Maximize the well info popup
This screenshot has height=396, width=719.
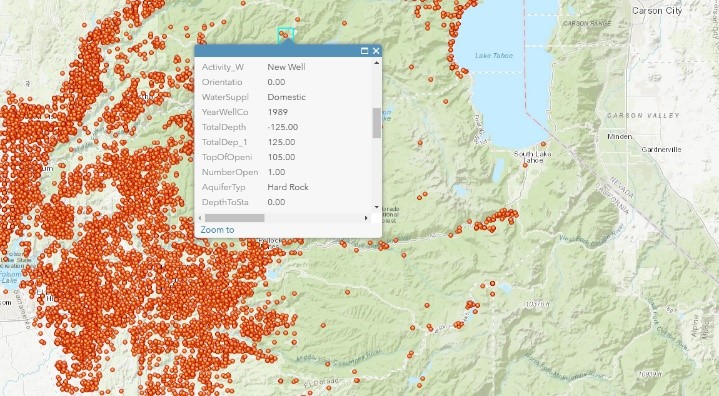[365, 51]
